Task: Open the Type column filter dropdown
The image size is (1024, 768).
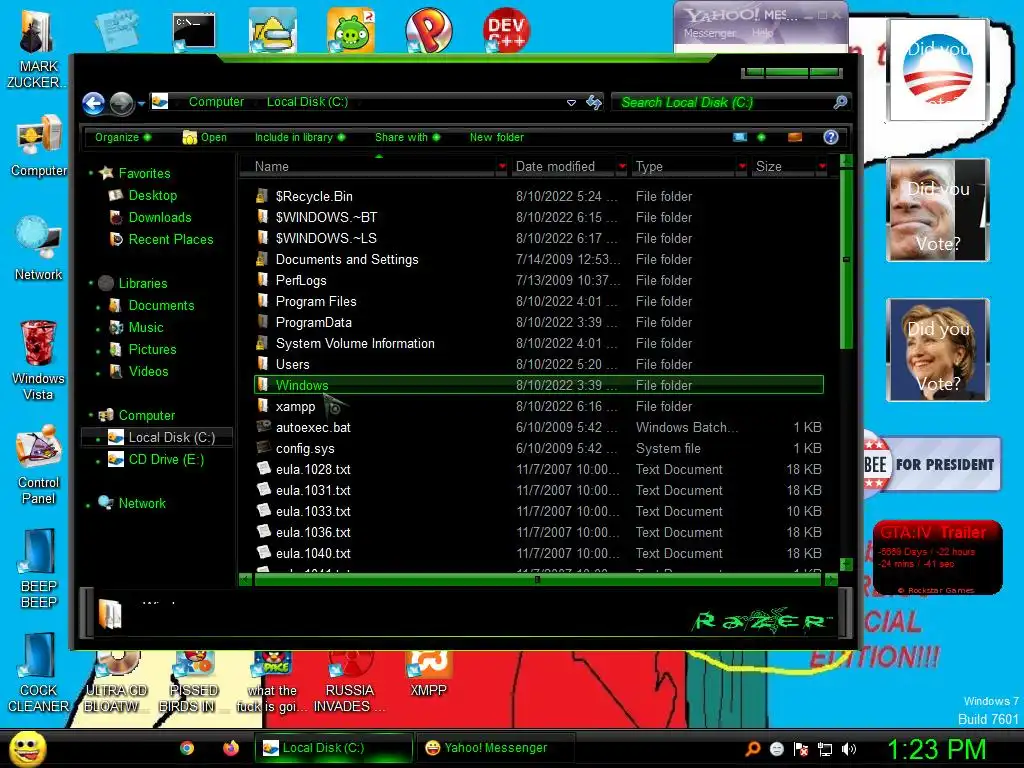Action: pyautogui.click(x=742, y=167)
